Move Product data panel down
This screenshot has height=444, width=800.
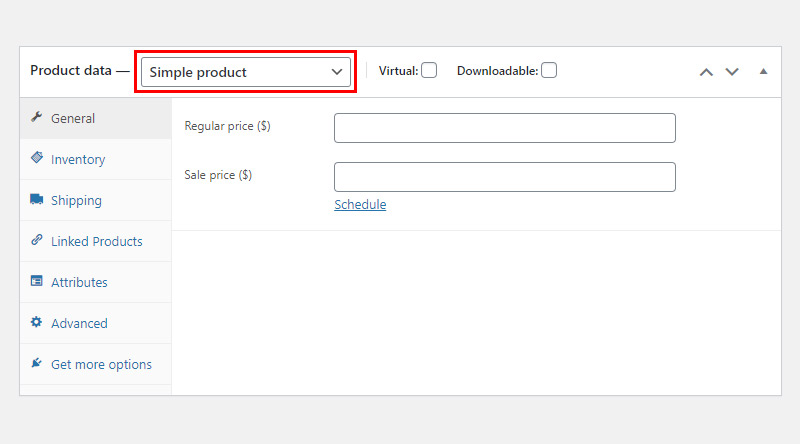pyautogui.click(x=732, y=72)
